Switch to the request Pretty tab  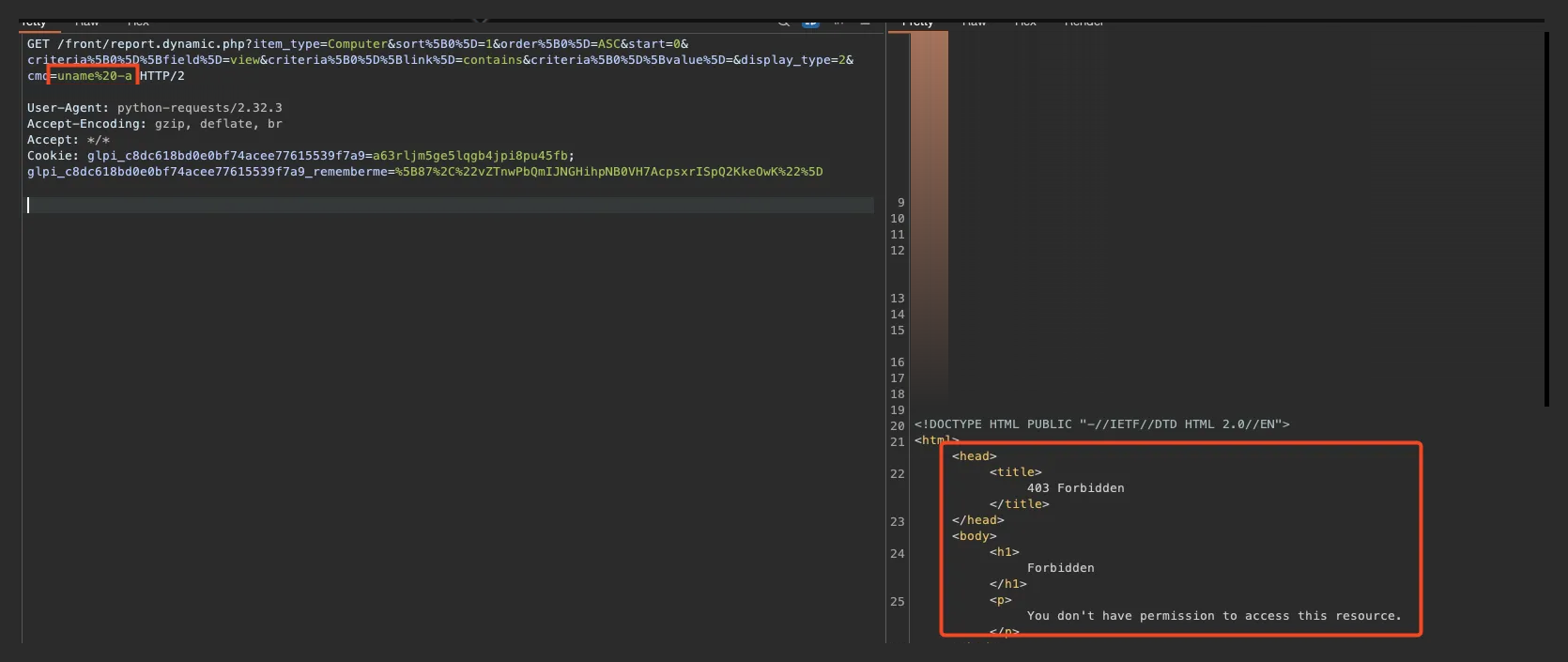click(34, 23)
